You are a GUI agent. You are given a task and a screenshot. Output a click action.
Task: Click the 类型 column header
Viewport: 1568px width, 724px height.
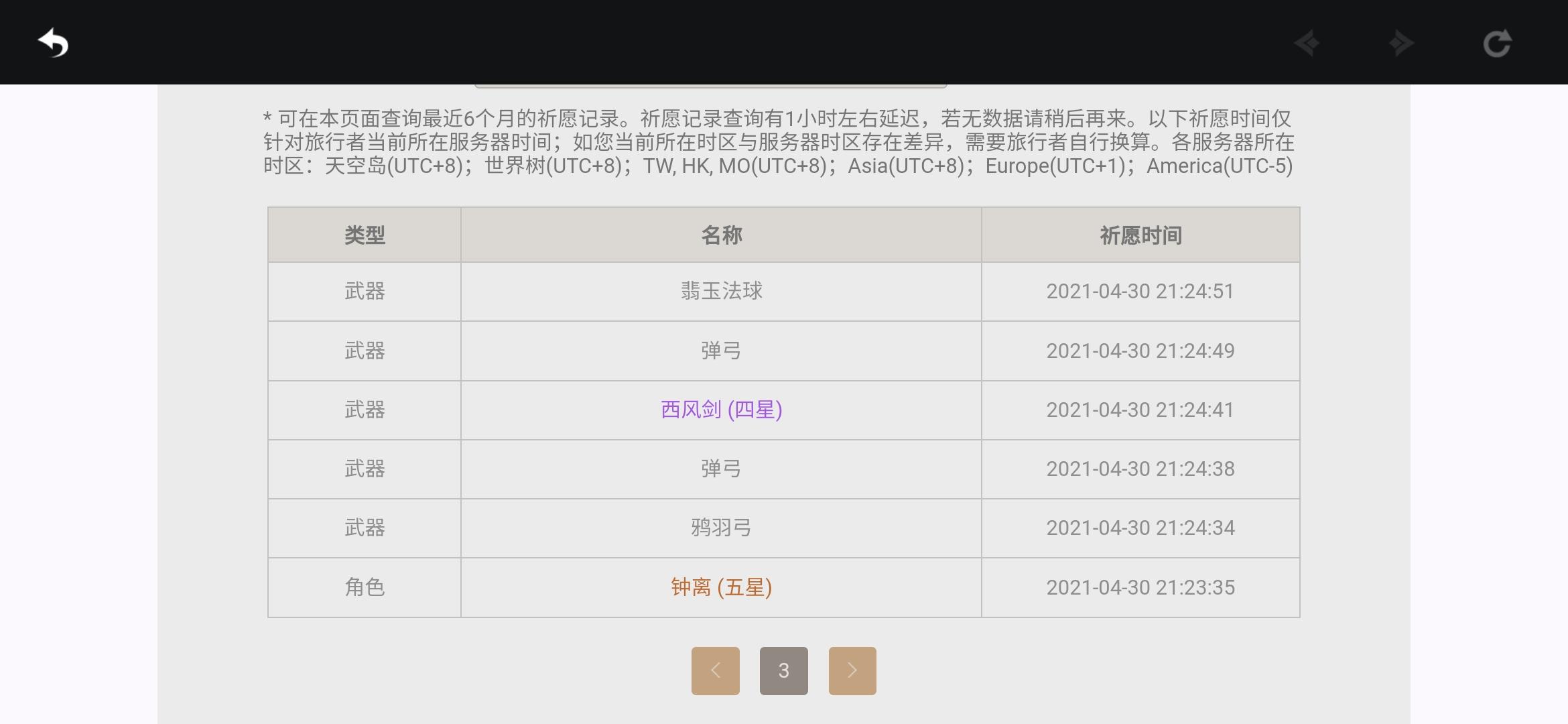(x=365, y=235)
